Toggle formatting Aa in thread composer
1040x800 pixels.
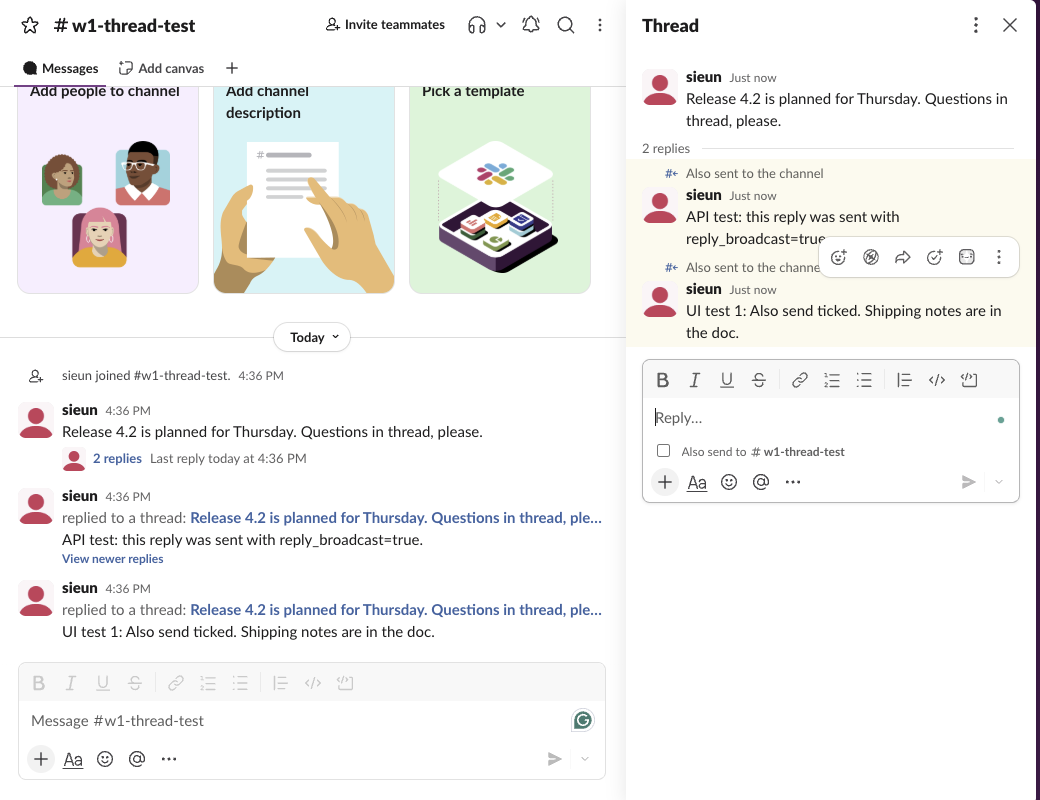coord(696,483)
